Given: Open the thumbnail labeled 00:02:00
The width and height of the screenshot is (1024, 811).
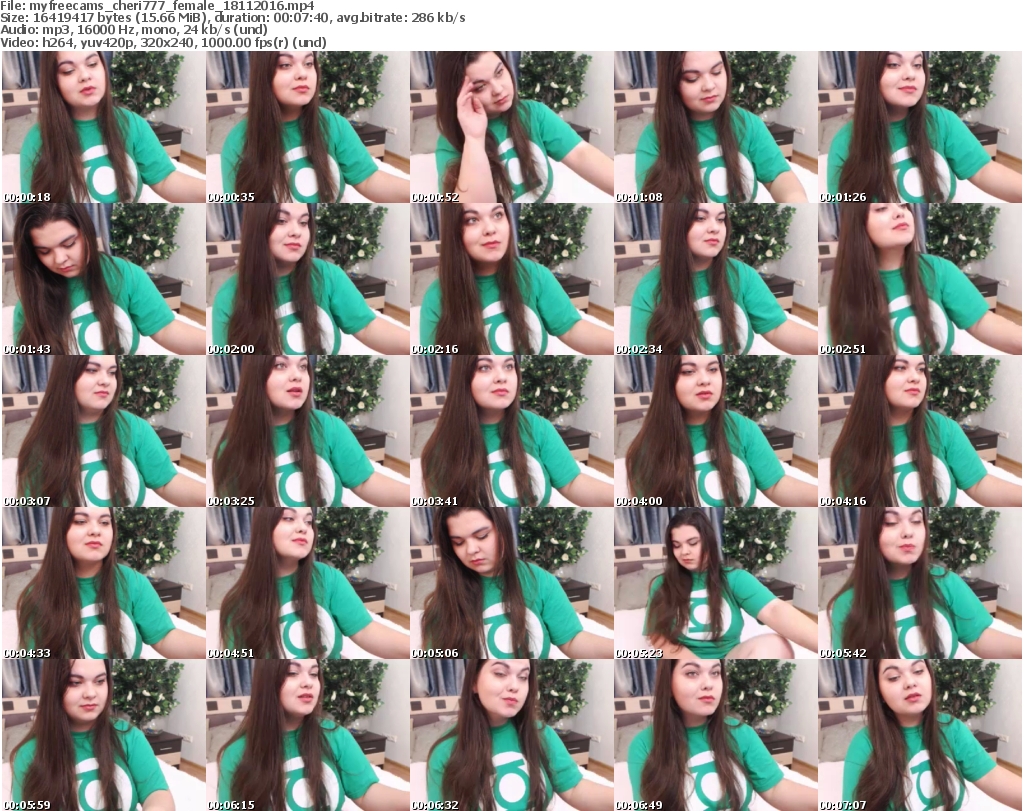Looking at the screenshot, I should (x=308, y=279).
